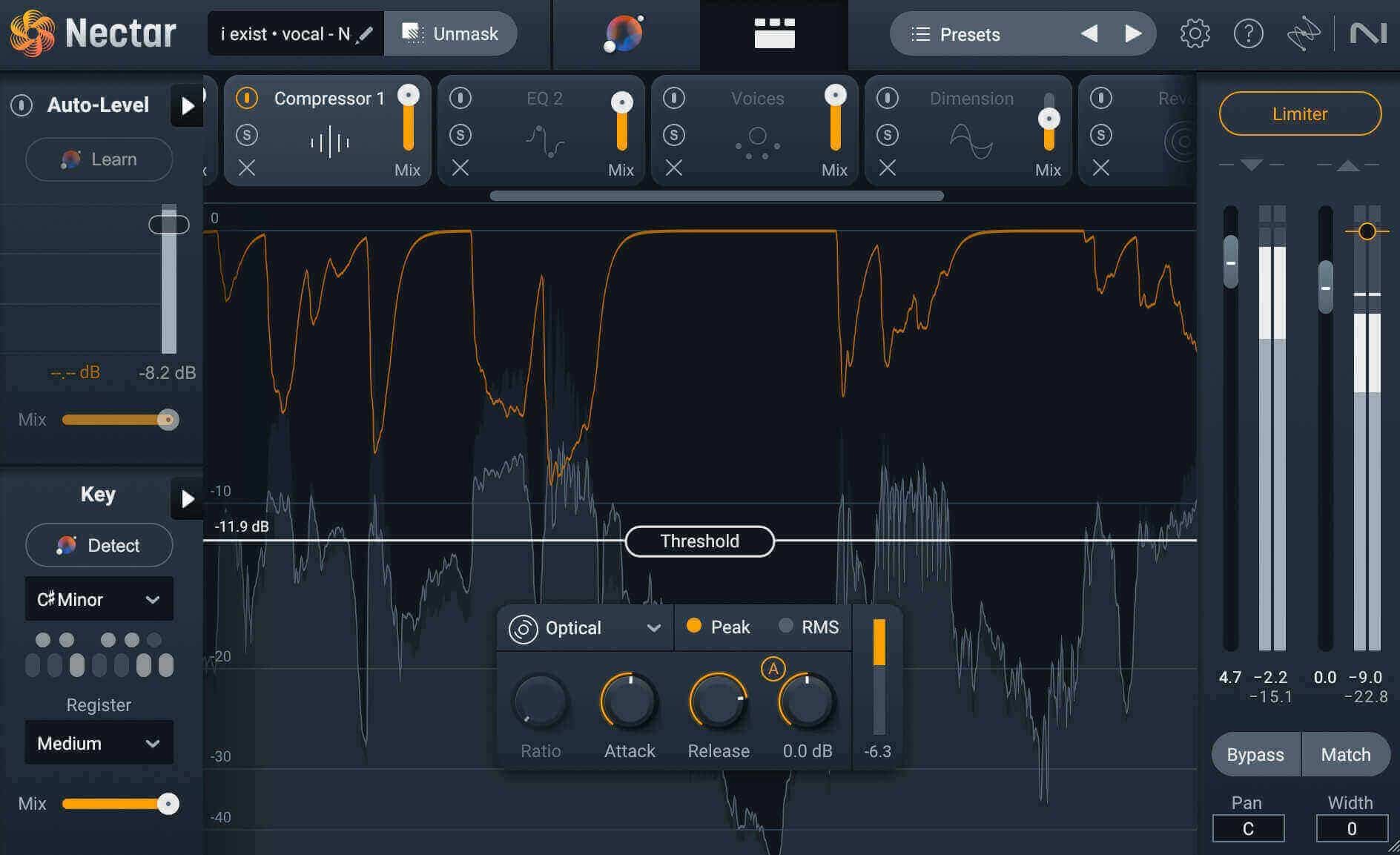Expand the Auto-Level panel arrow
This screenshot has width=1400, height=855.
pos(187,106)
